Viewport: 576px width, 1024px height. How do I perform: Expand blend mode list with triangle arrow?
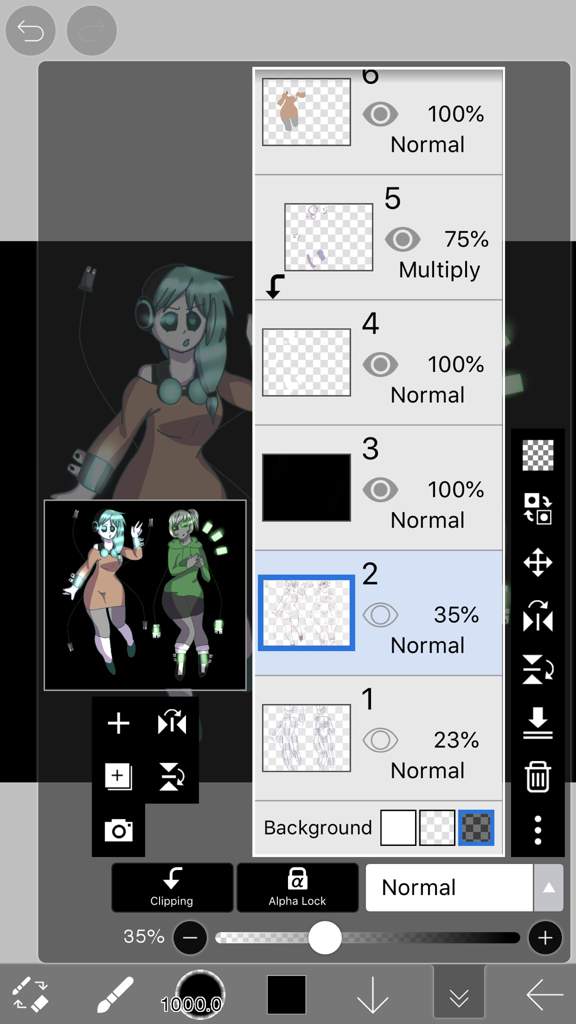pyautogui.click(x=549, y=888)
